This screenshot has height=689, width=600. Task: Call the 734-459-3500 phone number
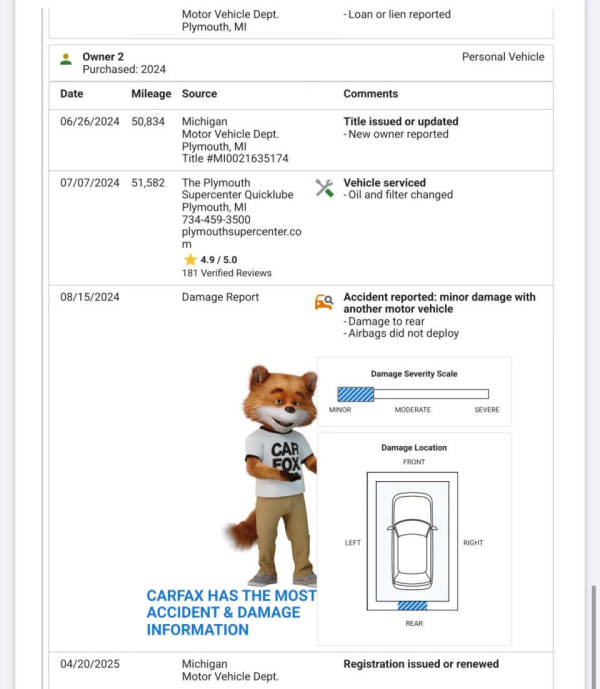(x=216, y=220)
